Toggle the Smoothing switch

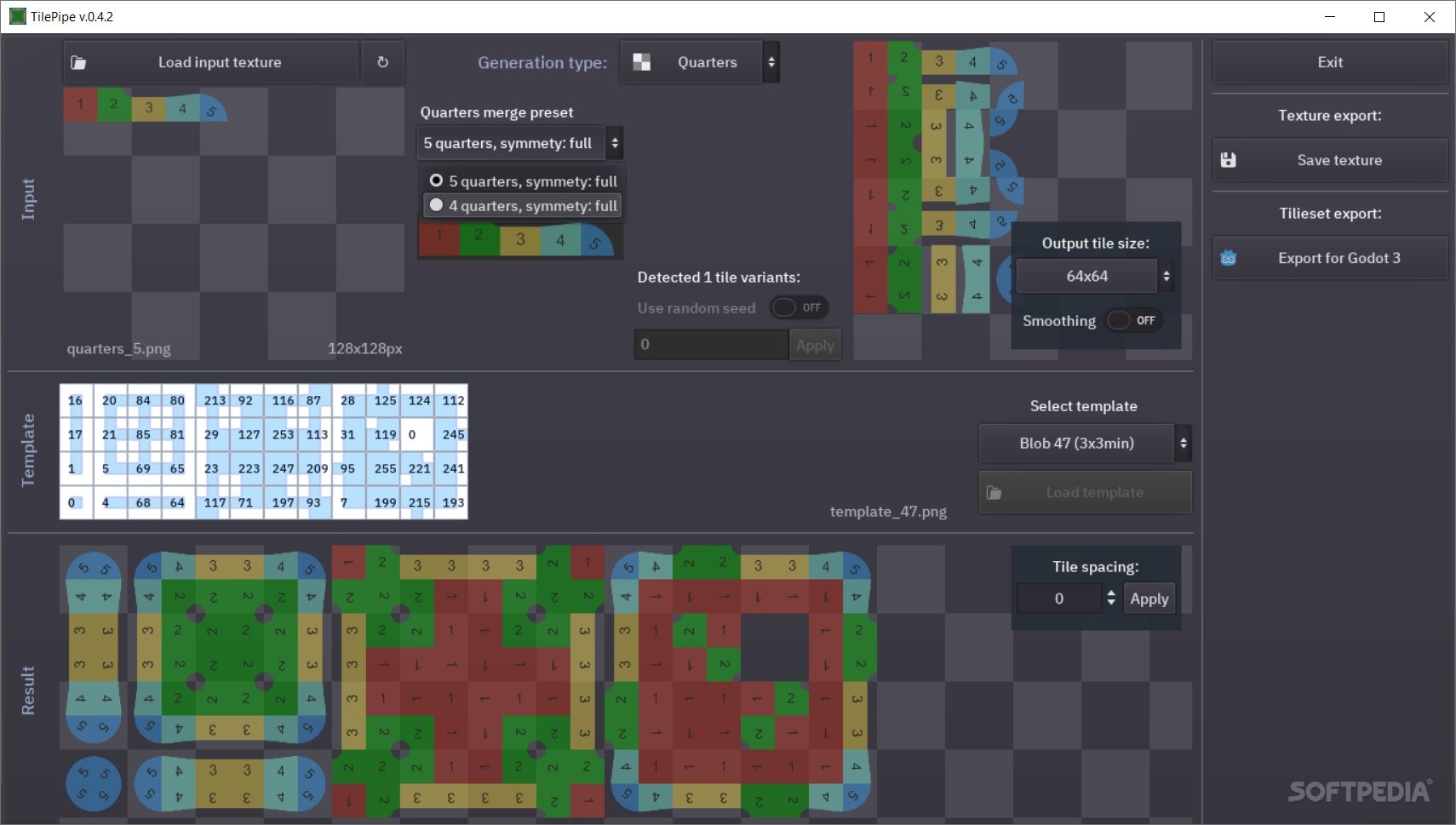[1133, 320]
